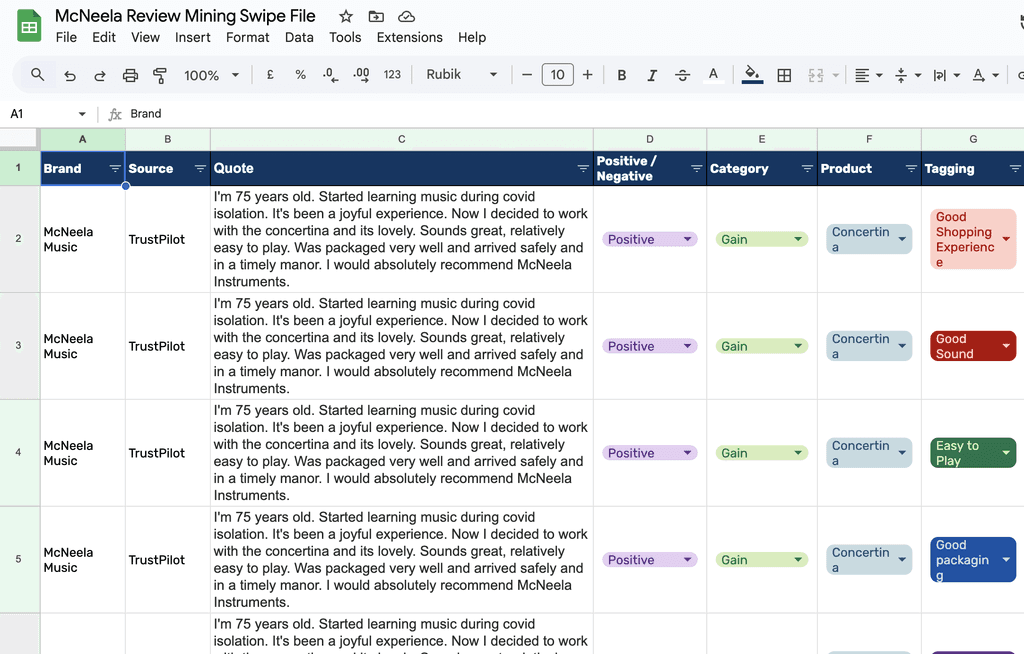Click the document title McNeela Review Mining Swipe File
This screenshot has height=654, width=1024.
[x=185, y=16]
